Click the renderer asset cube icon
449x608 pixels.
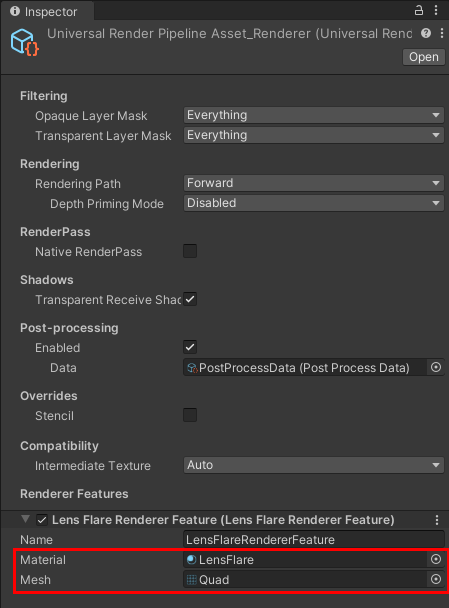point(25,42)
